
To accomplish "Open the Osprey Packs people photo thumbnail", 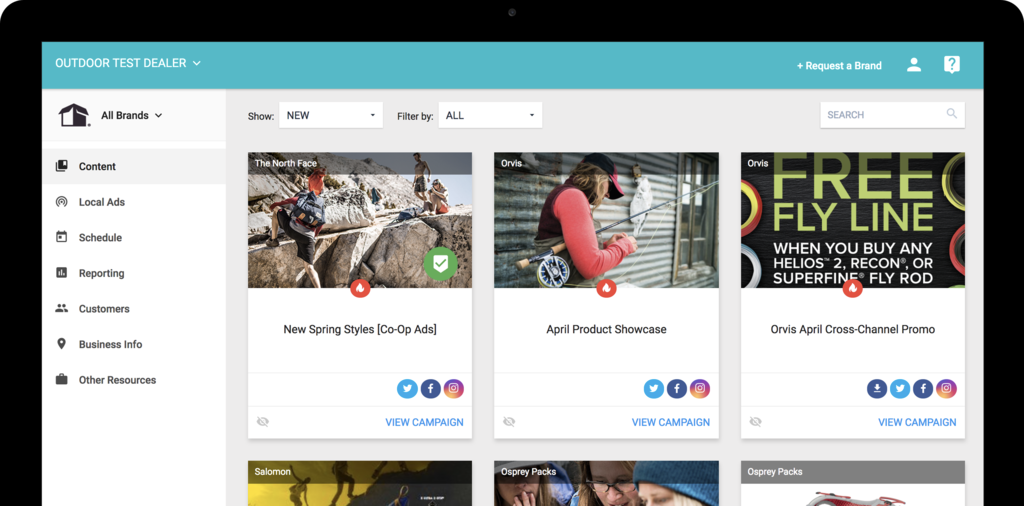I will click(606, 483).
